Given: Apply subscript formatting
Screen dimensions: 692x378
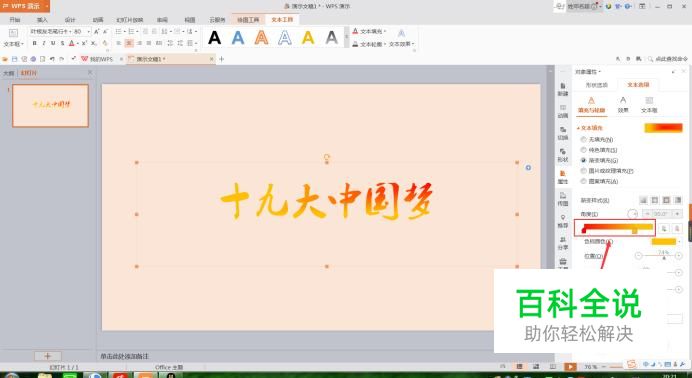Looking at the screenshot, I should coord(94,43).
